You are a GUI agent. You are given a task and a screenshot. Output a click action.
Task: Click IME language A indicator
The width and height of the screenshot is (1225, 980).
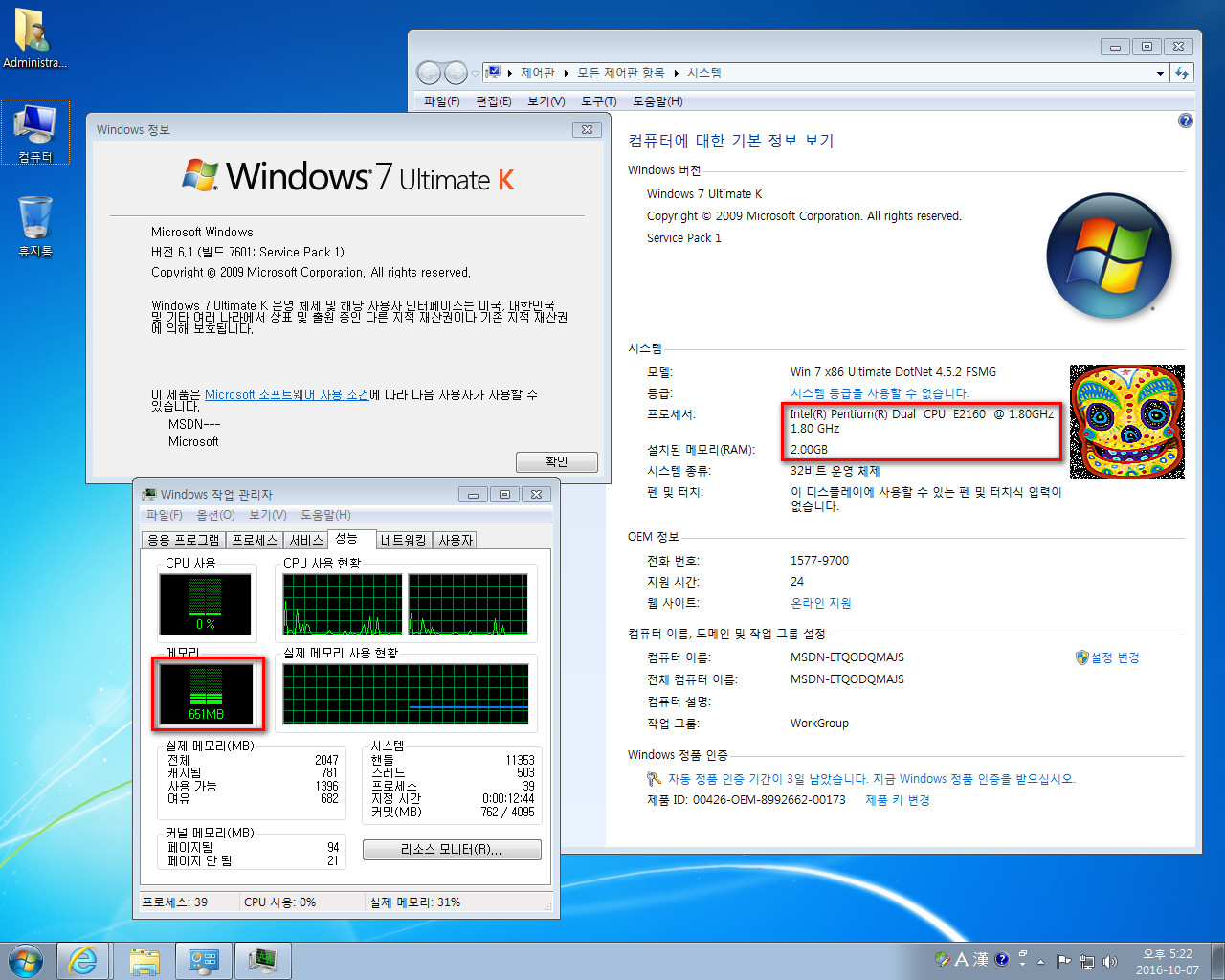[962, 959]
